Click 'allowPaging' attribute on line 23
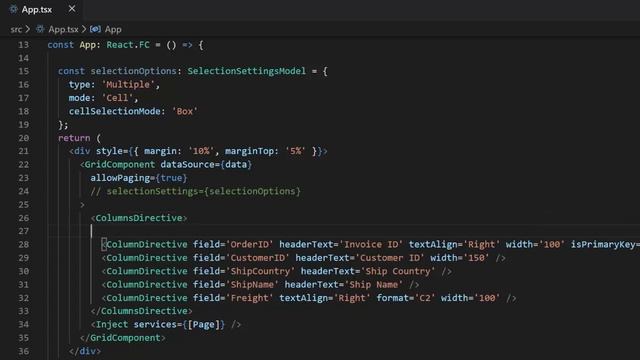Image resolution: width=640 pixels, height=360 pixels. (120, 178)
